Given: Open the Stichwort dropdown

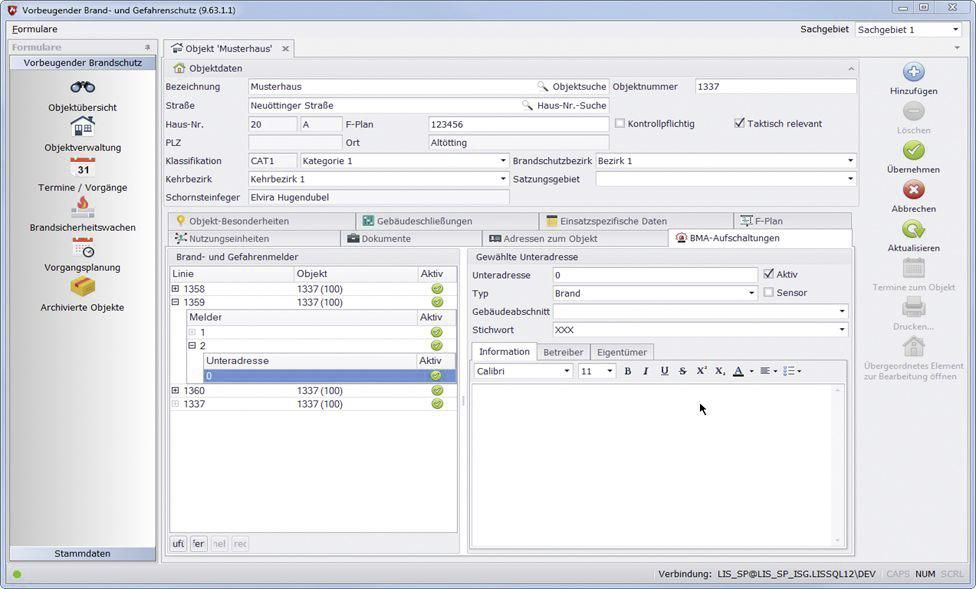Looking at the screenshot, I should coord(842,330).
